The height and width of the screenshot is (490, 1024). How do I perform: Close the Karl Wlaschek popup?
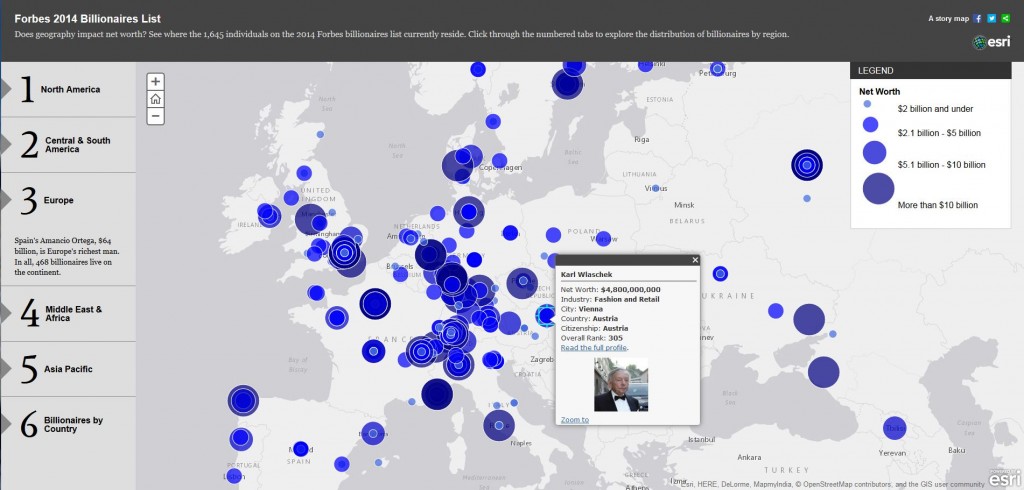point(695,260)
